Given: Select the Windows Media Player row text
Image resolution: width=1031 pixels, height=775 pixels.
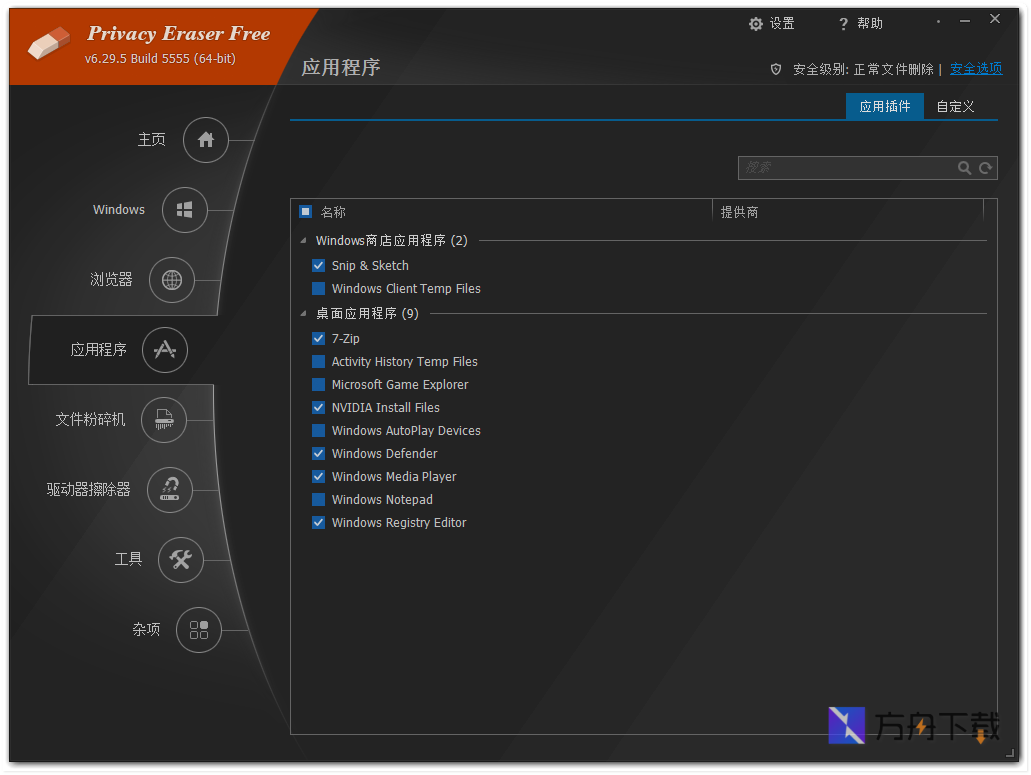Looking at the screenshot, I should (x=394, y=477).
